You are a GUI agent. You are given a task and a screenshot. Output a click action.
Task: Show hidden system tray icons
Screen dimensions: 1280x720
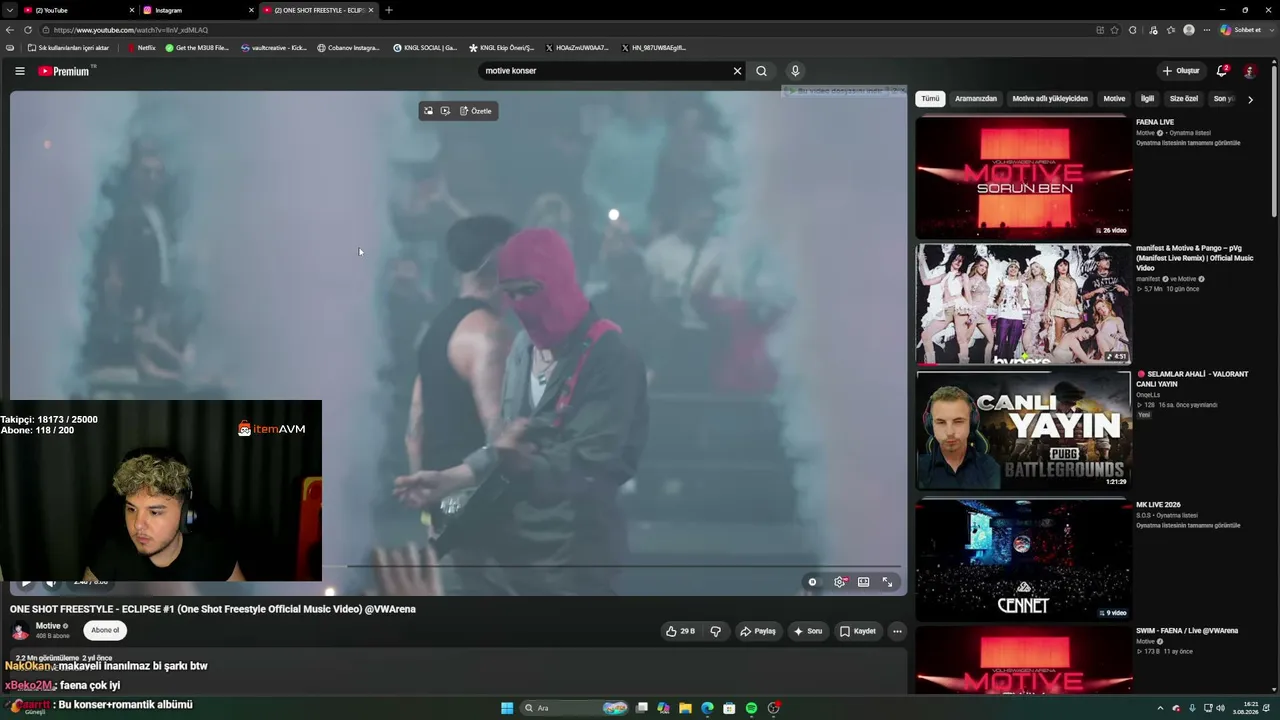point(1160,708)
